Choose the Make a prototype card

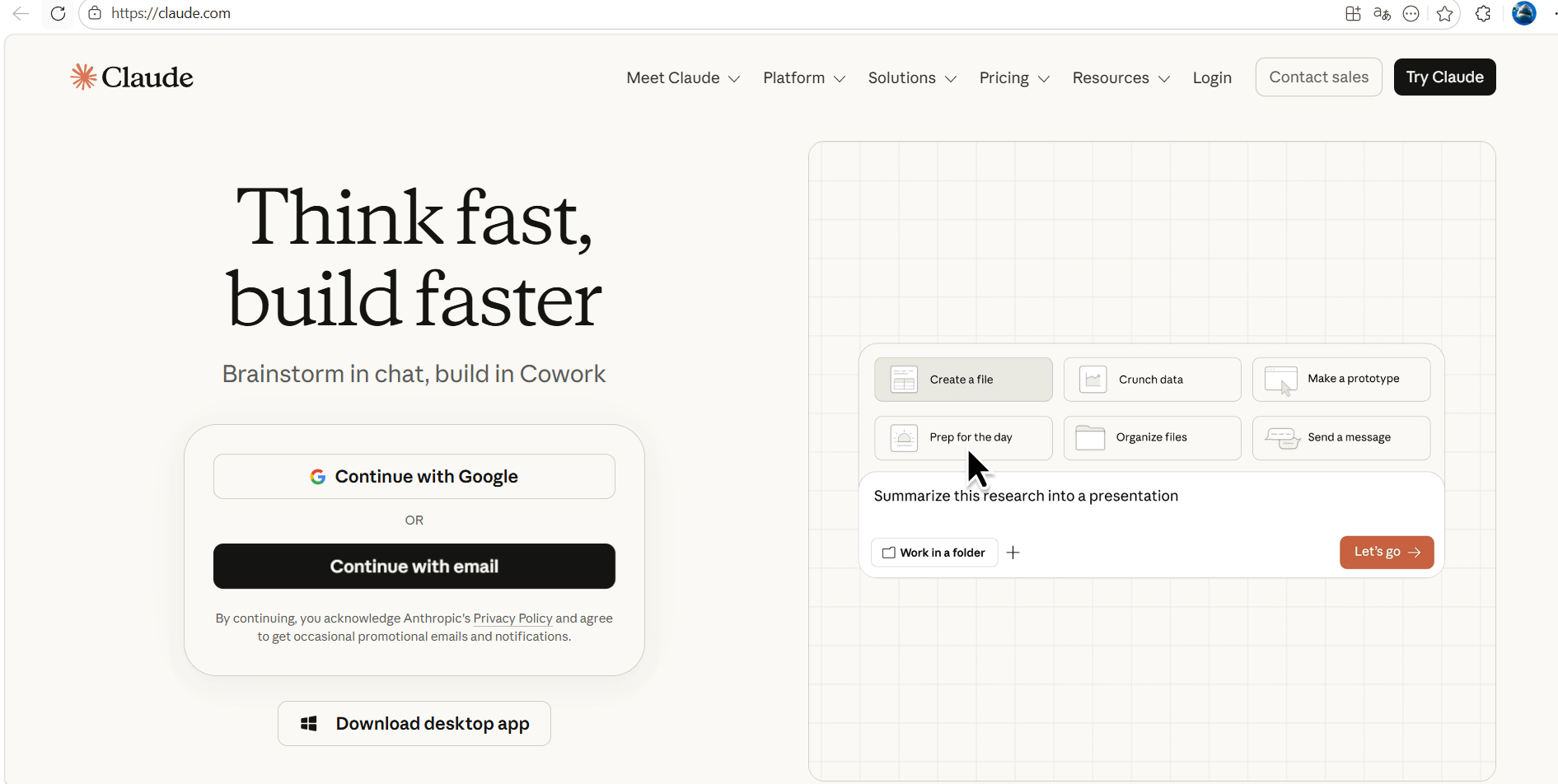tap(1341, 380)
